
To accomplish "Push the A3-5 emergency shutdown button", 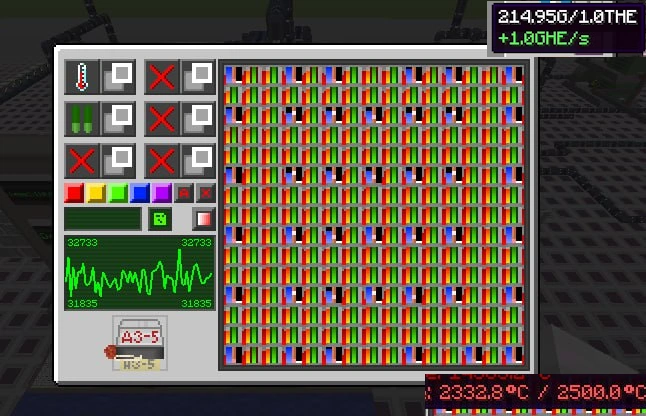I will point(140,343).
